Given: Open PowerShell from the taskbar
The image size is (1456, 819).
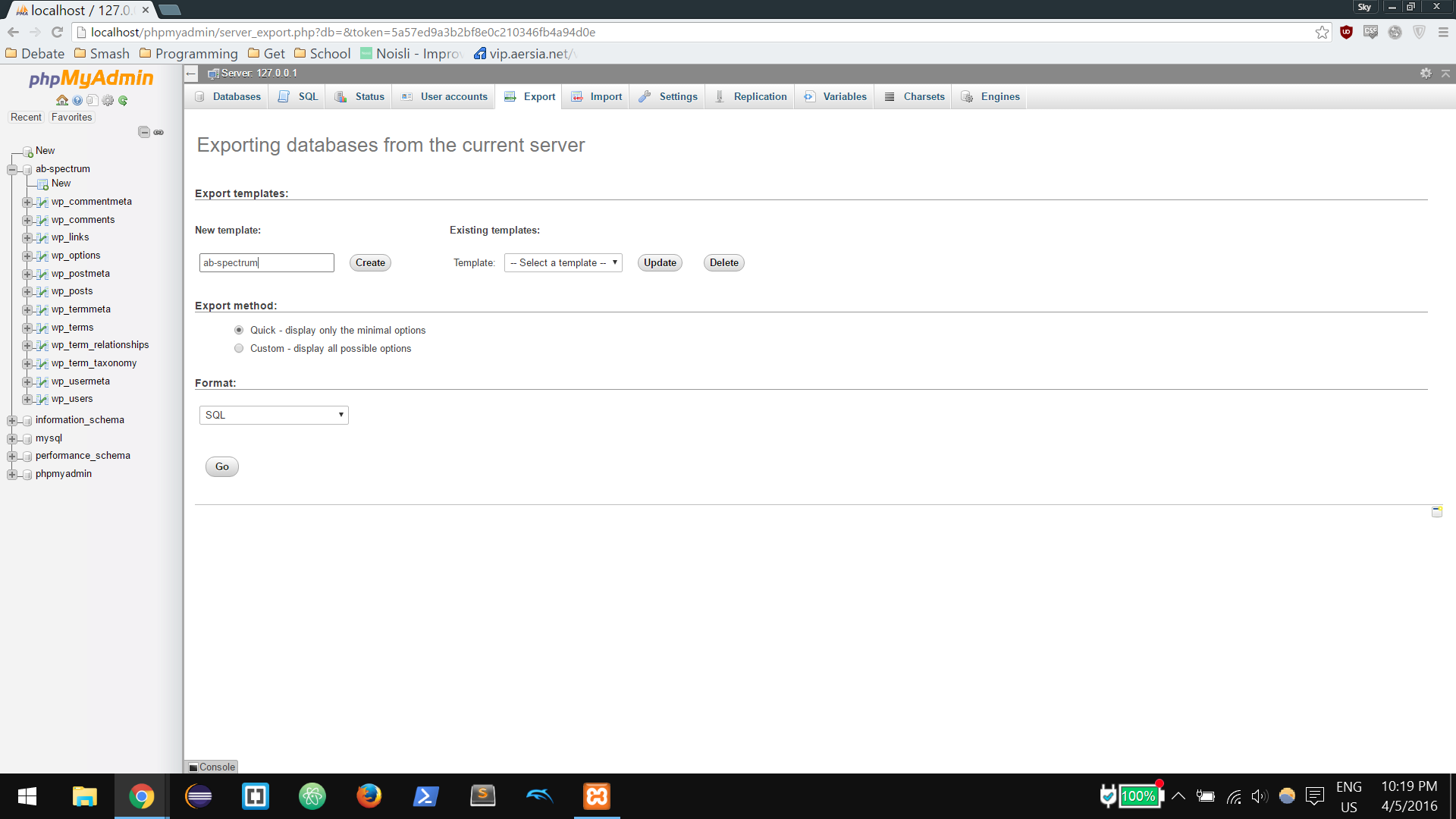Looking at the screenshot, I should 426,796.
